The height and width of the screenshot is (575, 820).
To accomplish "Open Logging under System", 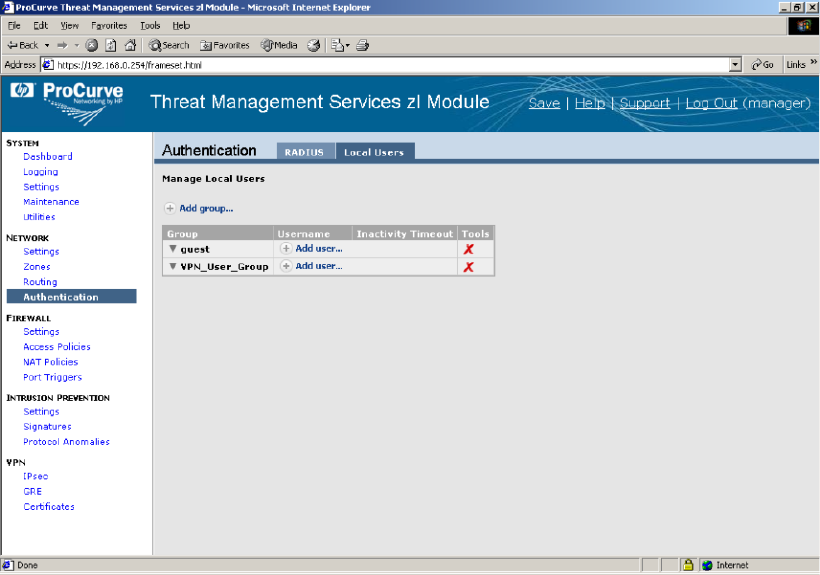I will [x=40, y=172].
